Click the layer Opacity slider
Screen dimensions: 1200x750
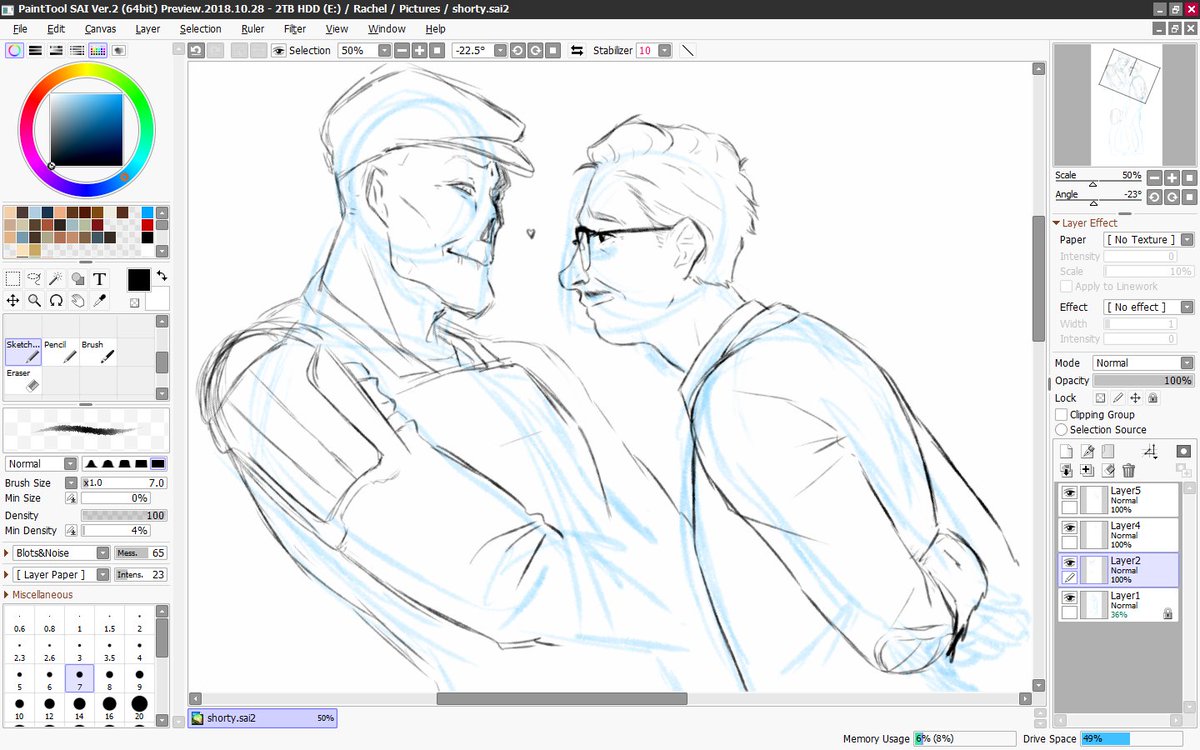[1143, 380]
